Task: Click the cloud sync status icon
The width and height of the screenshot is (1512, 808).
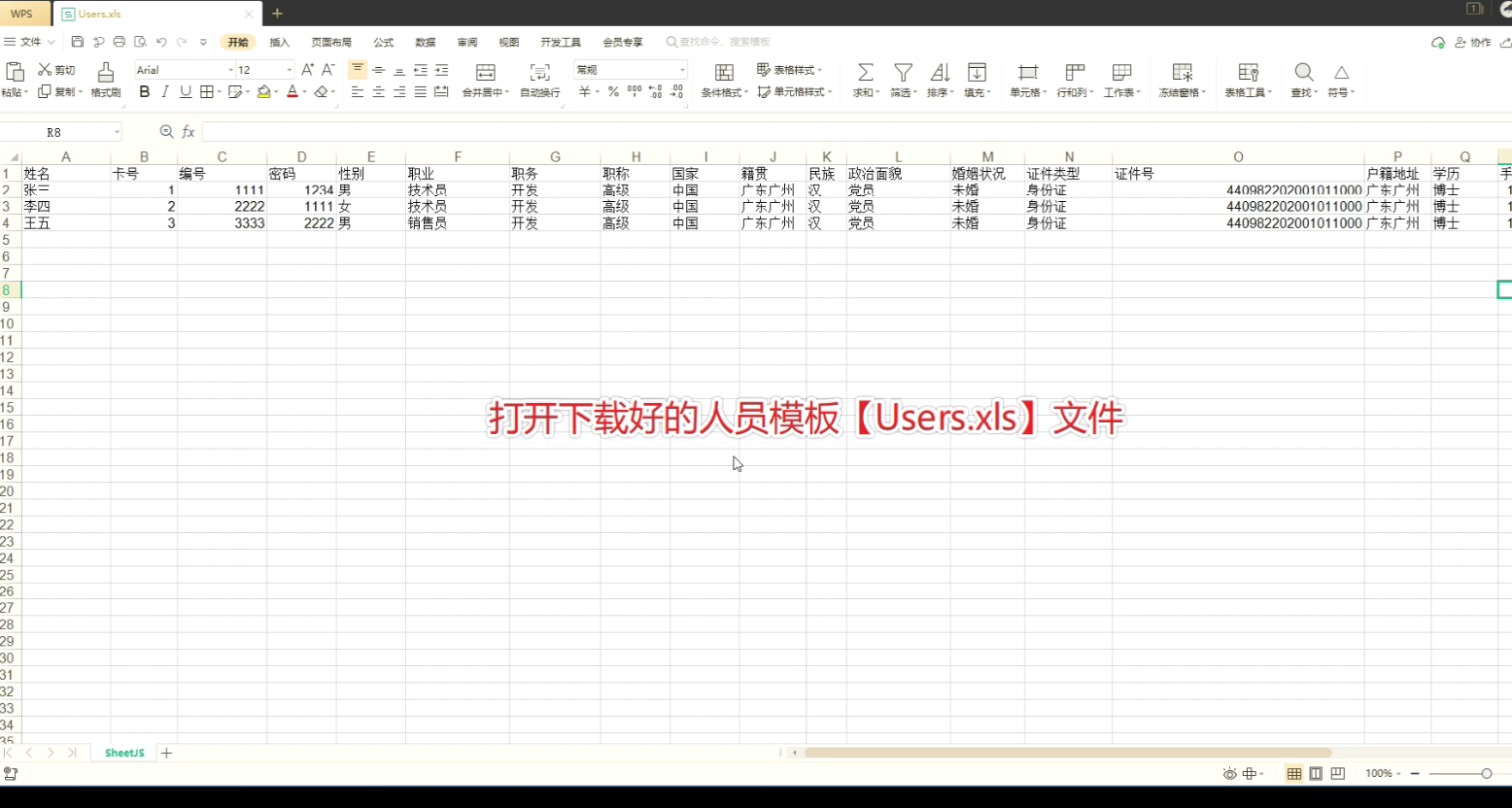Action: click(x=1438, y=43)
